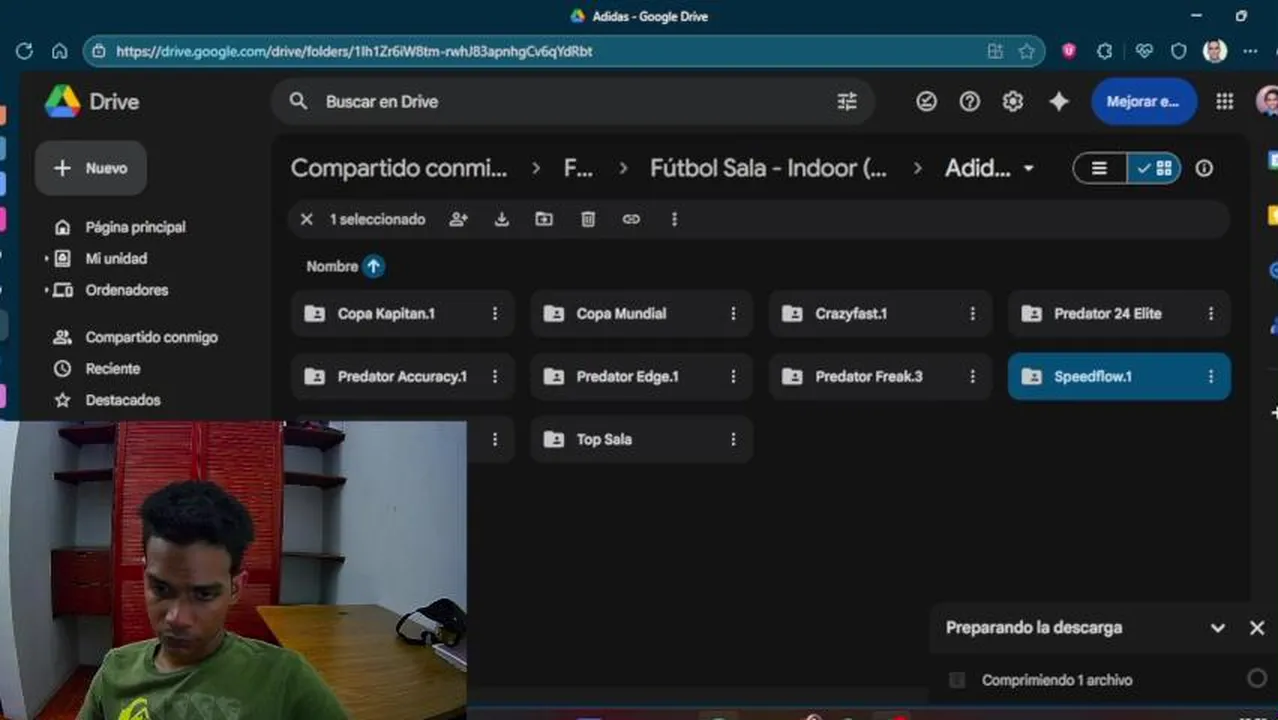The image size is (1278, 720).
Task: Open the Help question mark icon
Action: tap(970, 101)
